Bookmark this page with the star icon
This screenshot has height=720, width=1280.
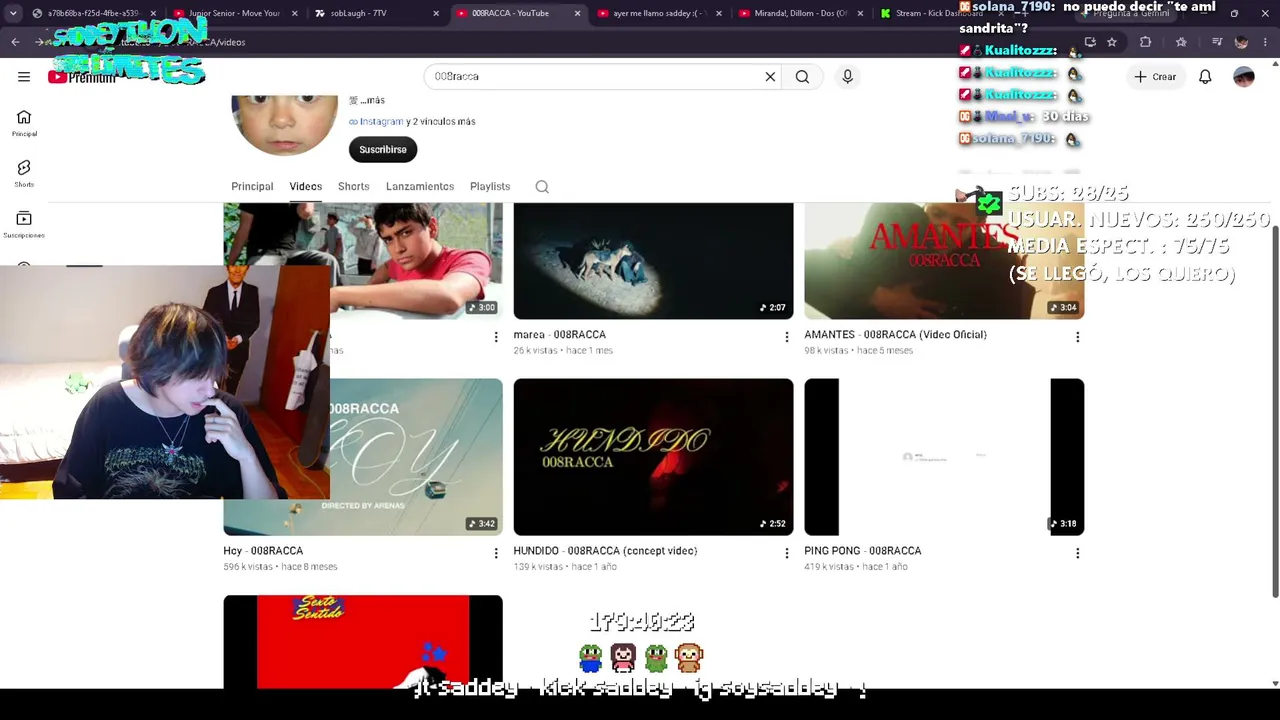[x=1111, y=42]
